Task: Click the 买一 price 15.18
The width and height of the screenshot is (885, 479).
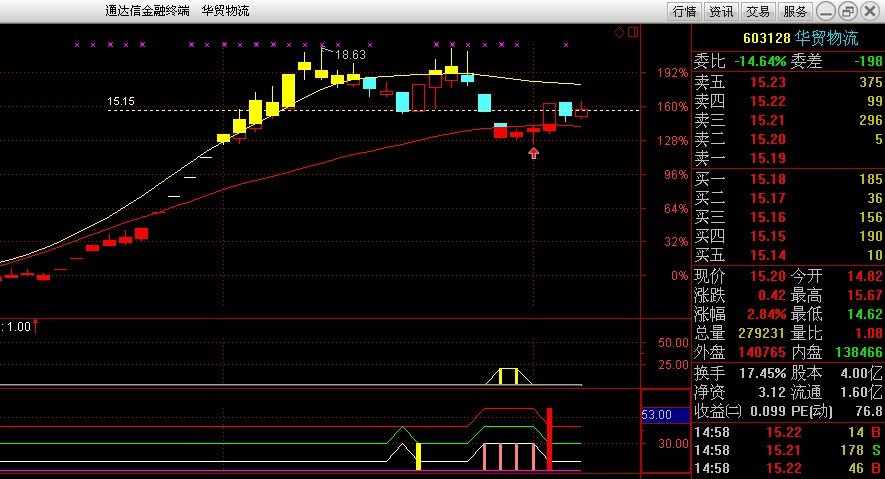Action: click(768, 179)
